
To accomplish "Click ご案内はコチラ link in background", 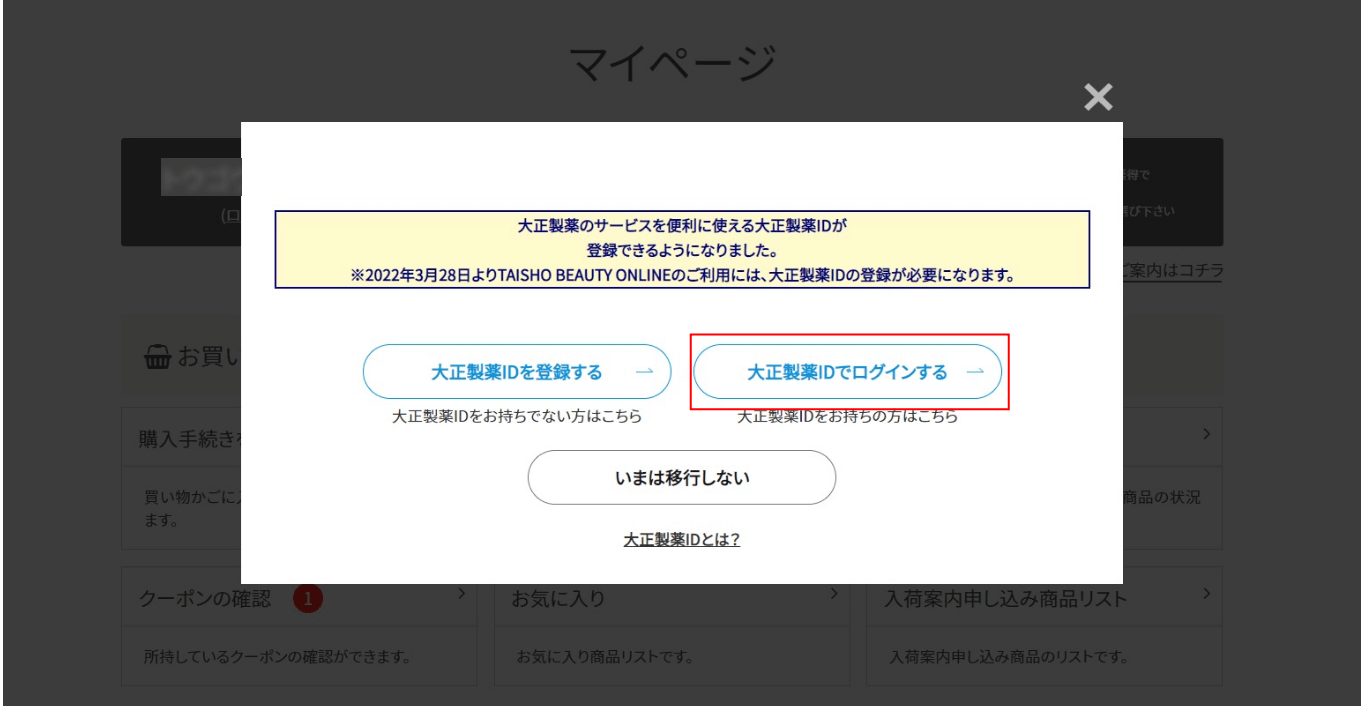I will tap(1173, 271).
